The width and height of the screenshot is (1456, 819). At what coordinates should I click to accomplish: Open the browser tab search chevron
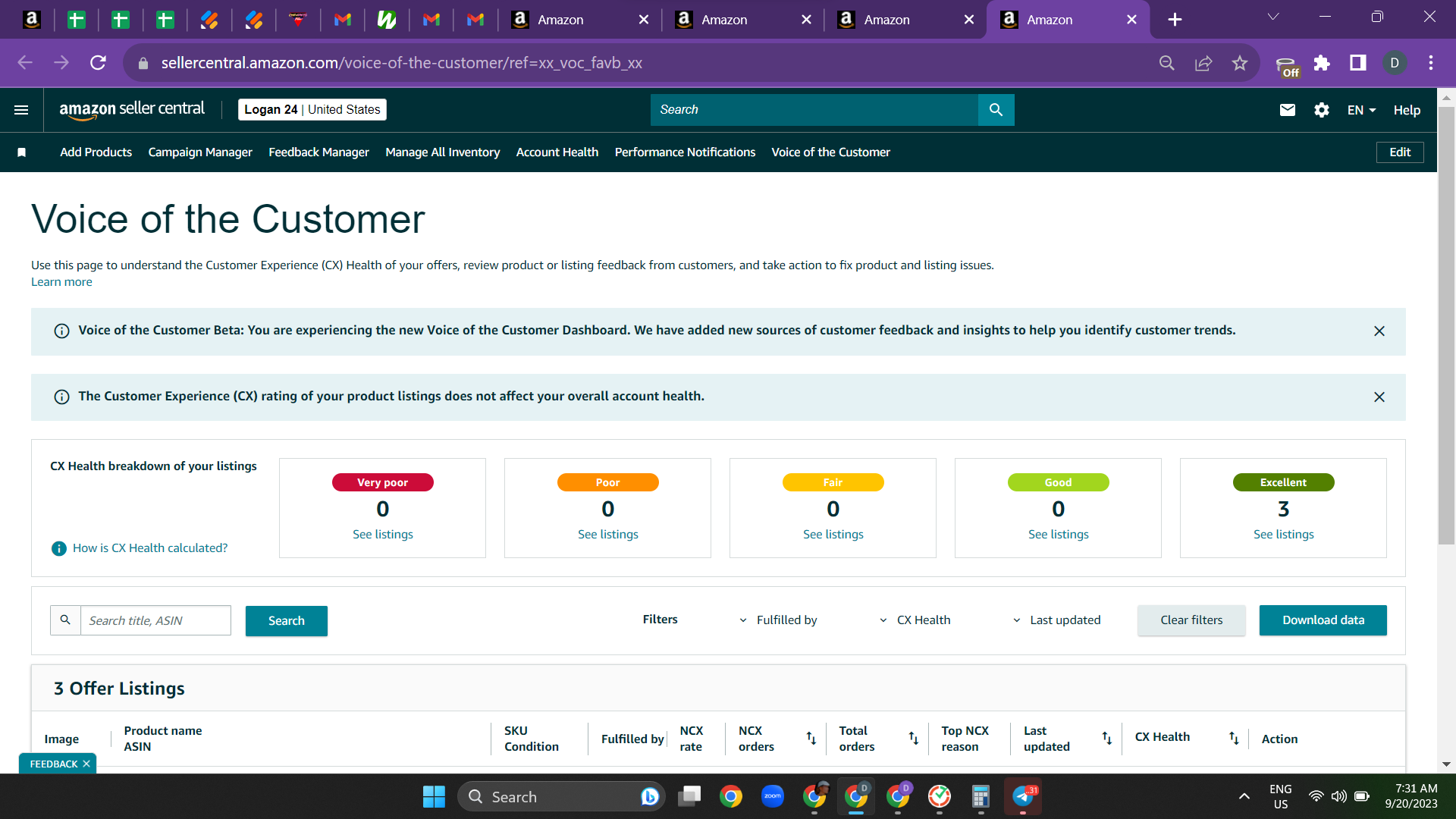tap(1273, 17)
